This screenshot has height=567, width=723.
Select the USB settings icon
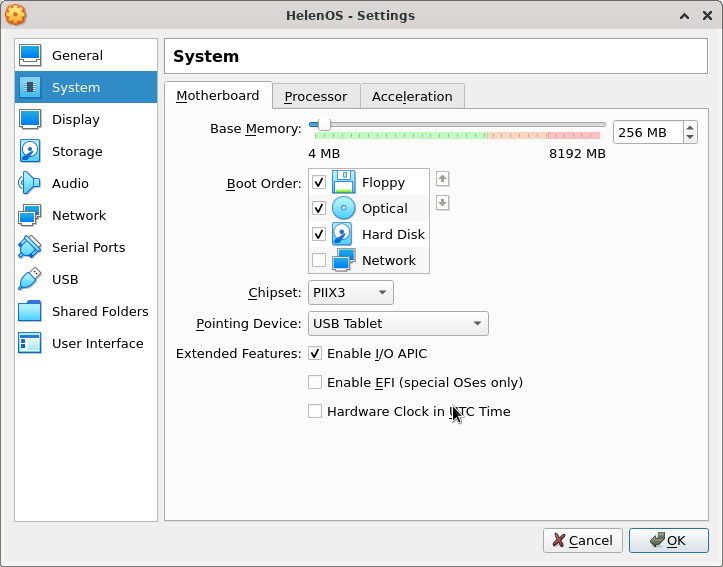30,280
